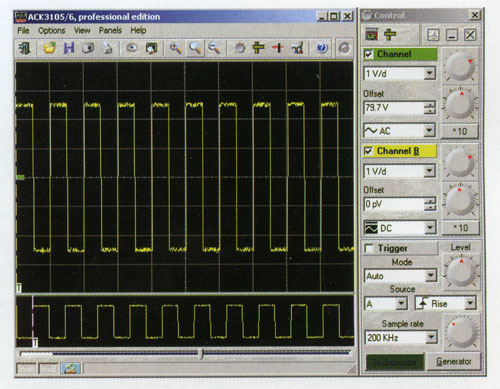
Task: Click the open folder icon in toolbar
Action: click(49, 48)
